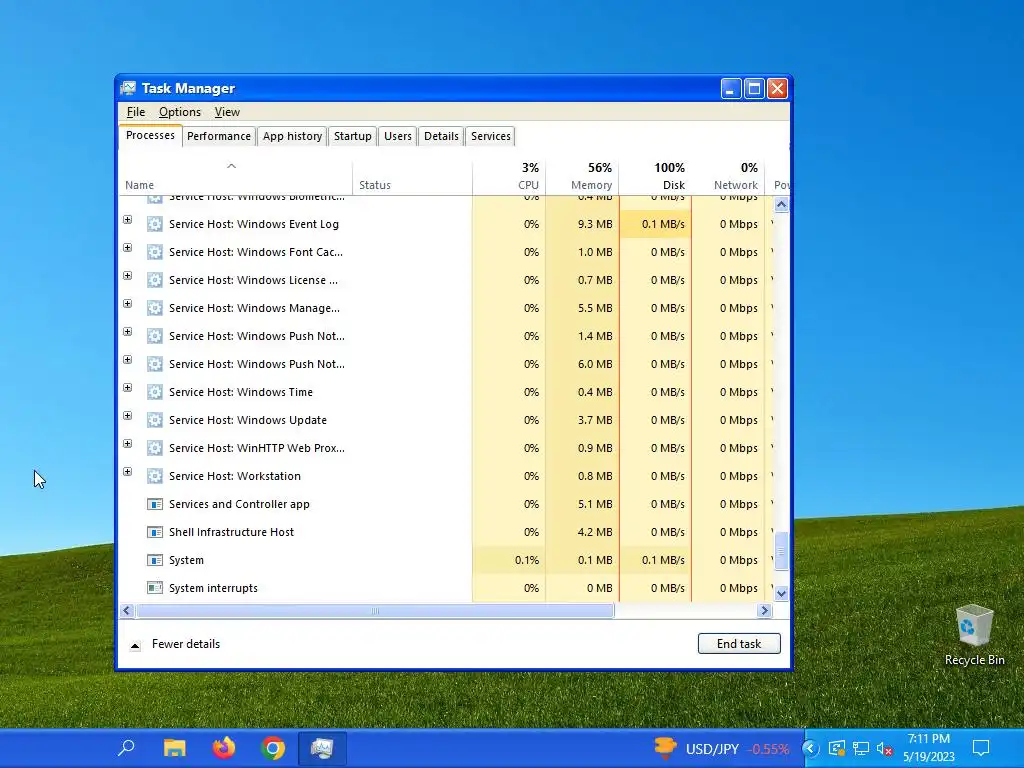Expand Service Host: Windows Manage row
The width and height of the screenshot is (1024, 768).
click(x=128, y=304)
